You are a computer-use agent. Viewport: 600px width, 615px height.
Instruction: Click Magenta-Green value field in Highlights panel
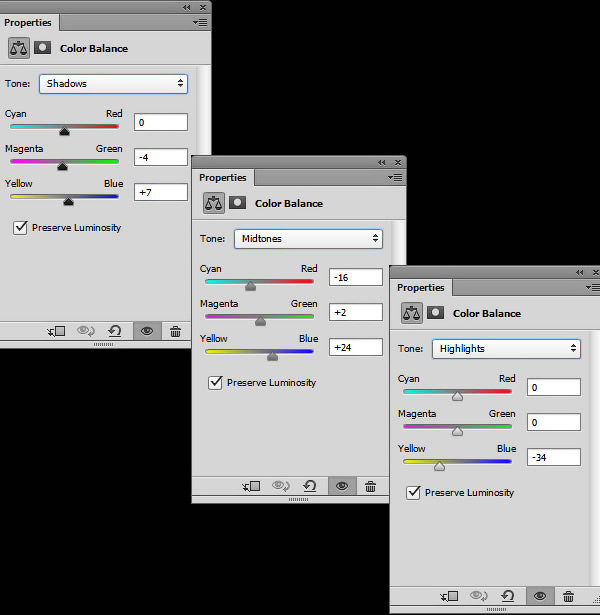click(554, 422)
